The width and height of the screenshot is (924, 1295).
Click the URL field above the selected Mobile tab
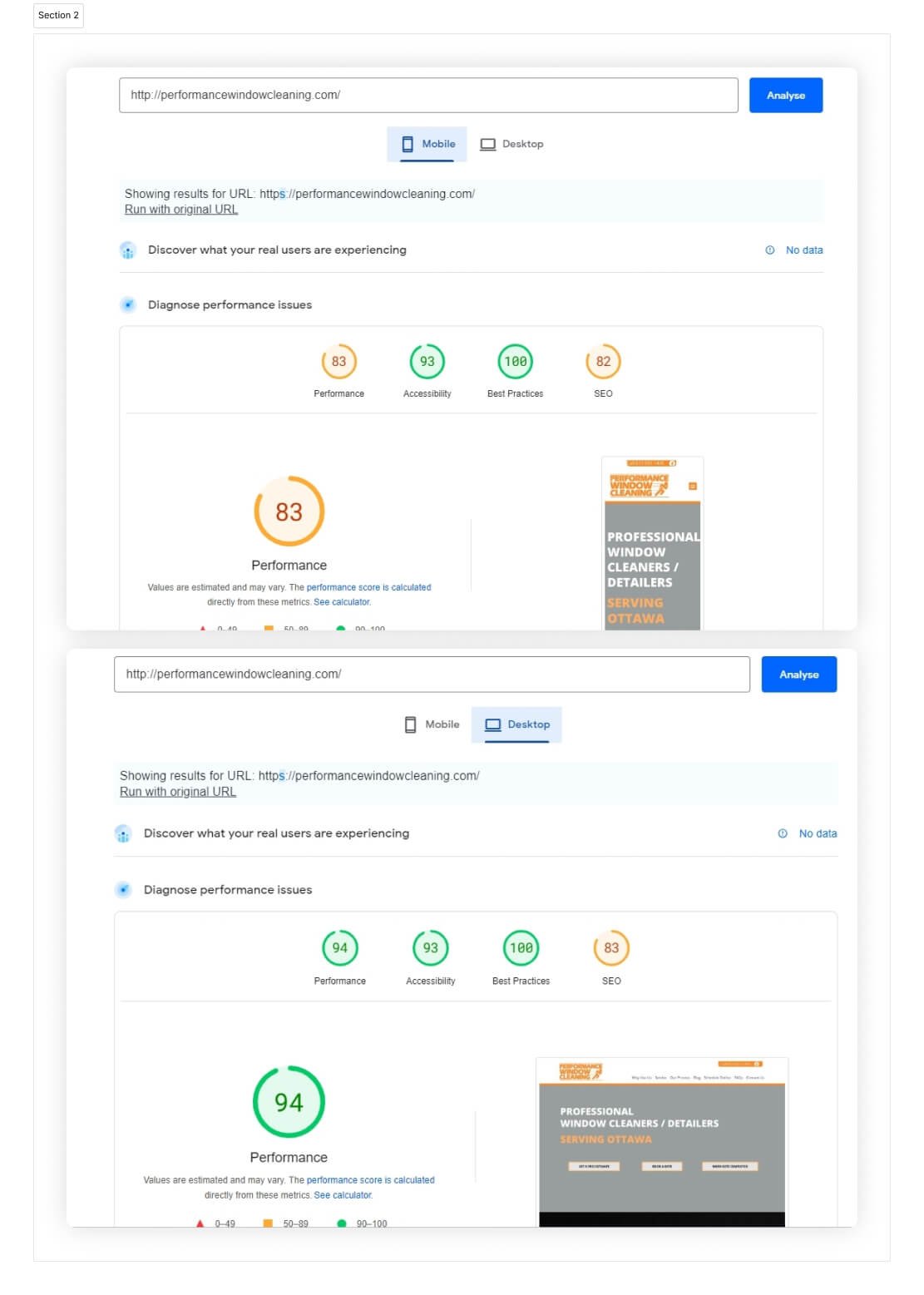pos(427,96)
